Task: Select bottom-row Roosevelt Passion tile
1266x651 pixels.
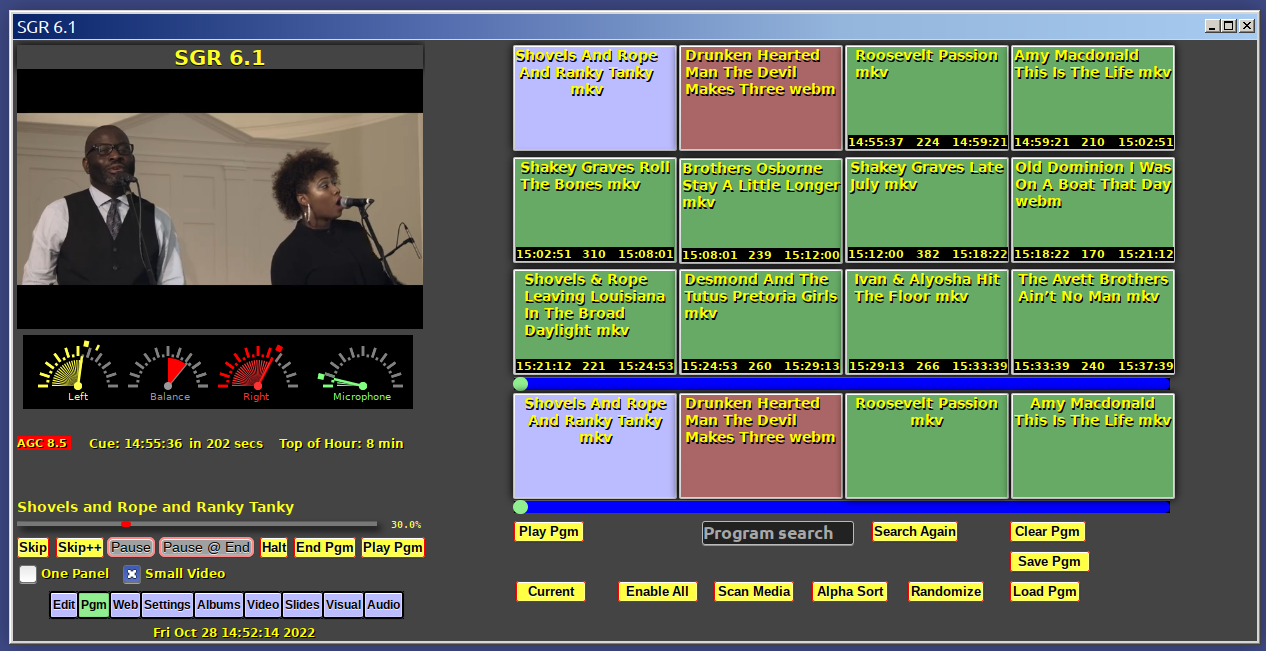Action: point(927,446)
